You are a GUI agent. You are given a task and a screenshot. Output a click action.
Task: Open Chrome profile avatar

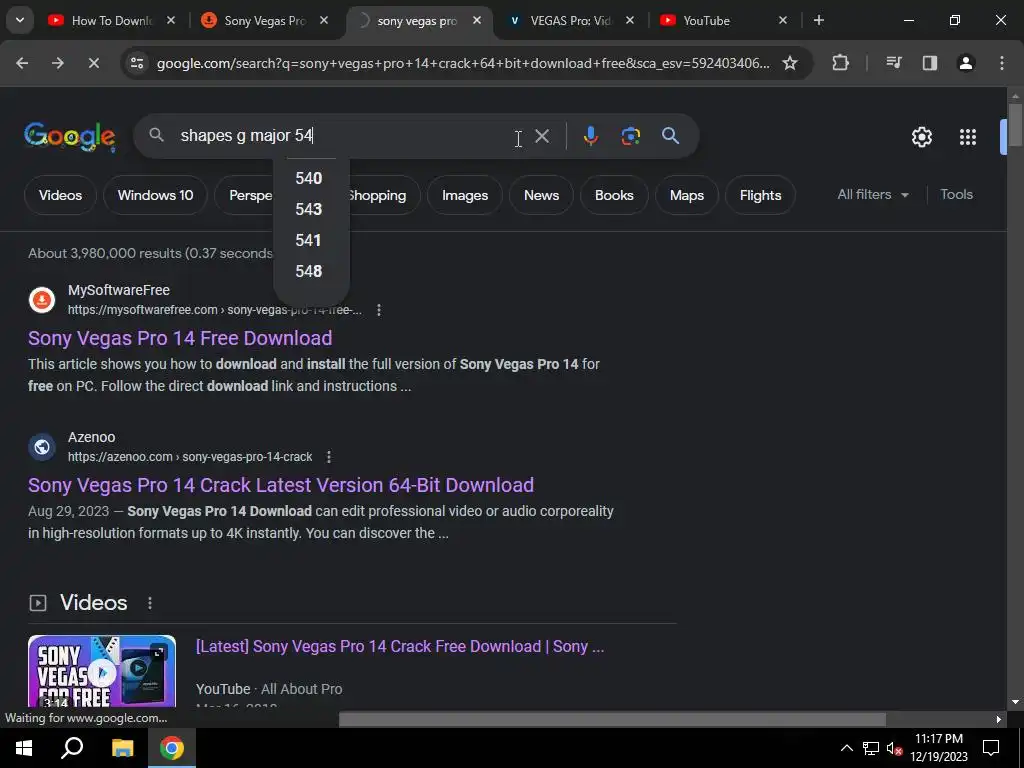(966, 63)
